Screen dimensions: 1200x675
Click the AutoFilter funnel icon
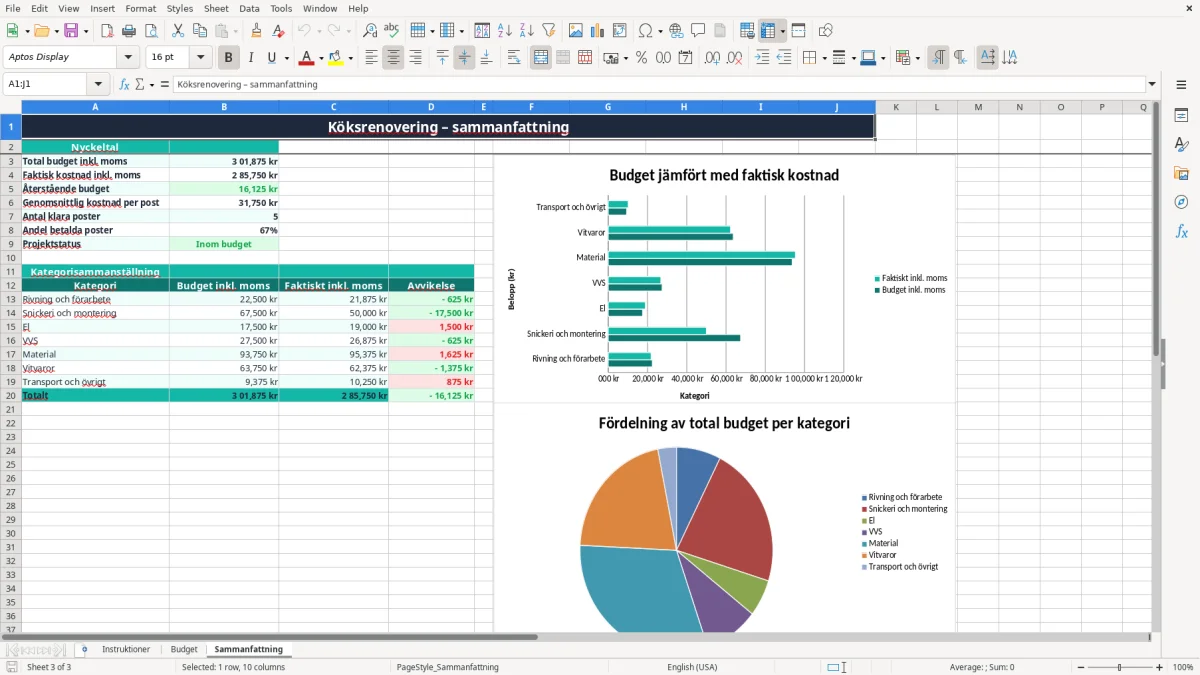(549, 31)
